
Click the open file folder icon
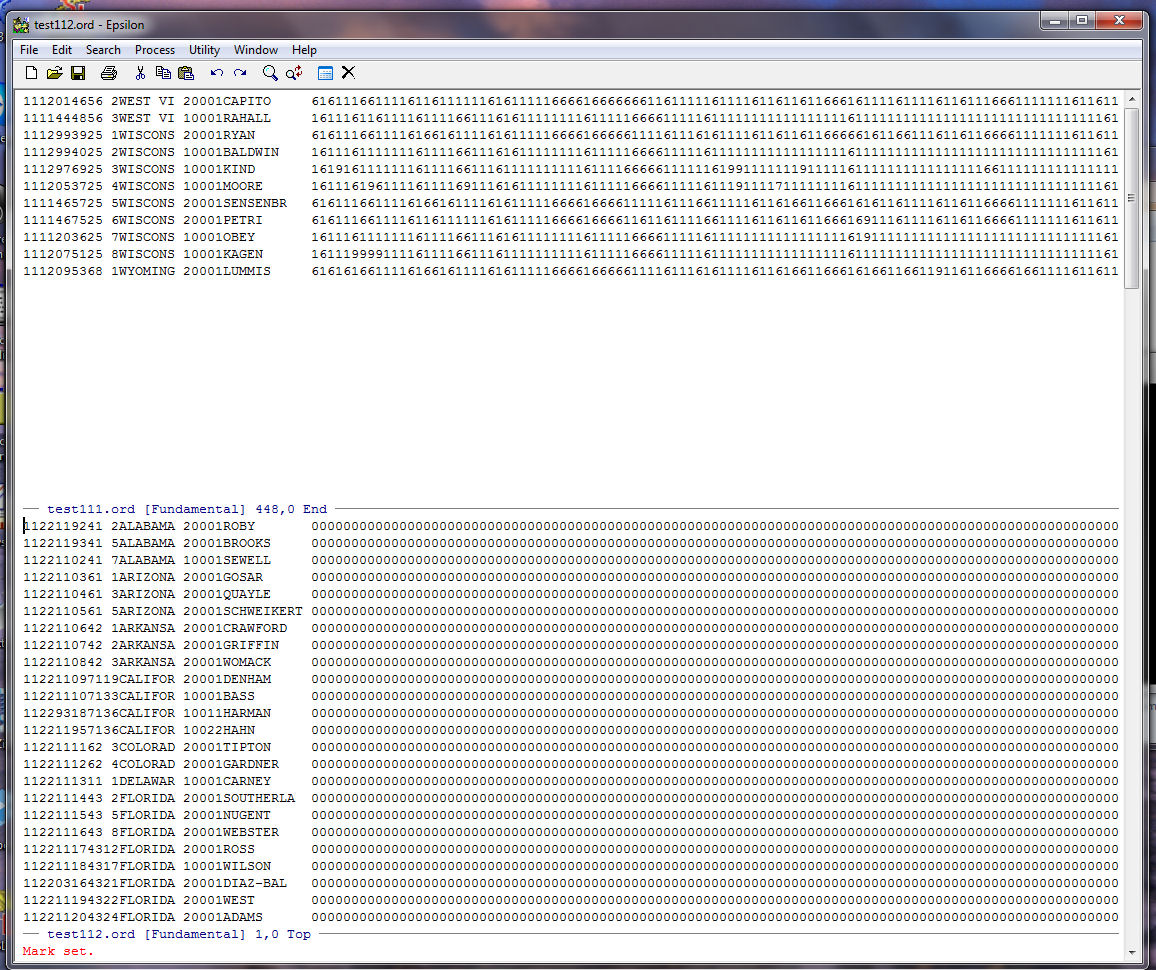point(55,73)
